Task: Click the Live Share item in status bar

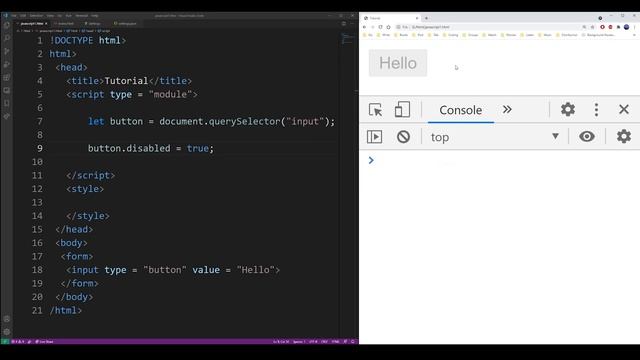Action: (x=44, y=342)
